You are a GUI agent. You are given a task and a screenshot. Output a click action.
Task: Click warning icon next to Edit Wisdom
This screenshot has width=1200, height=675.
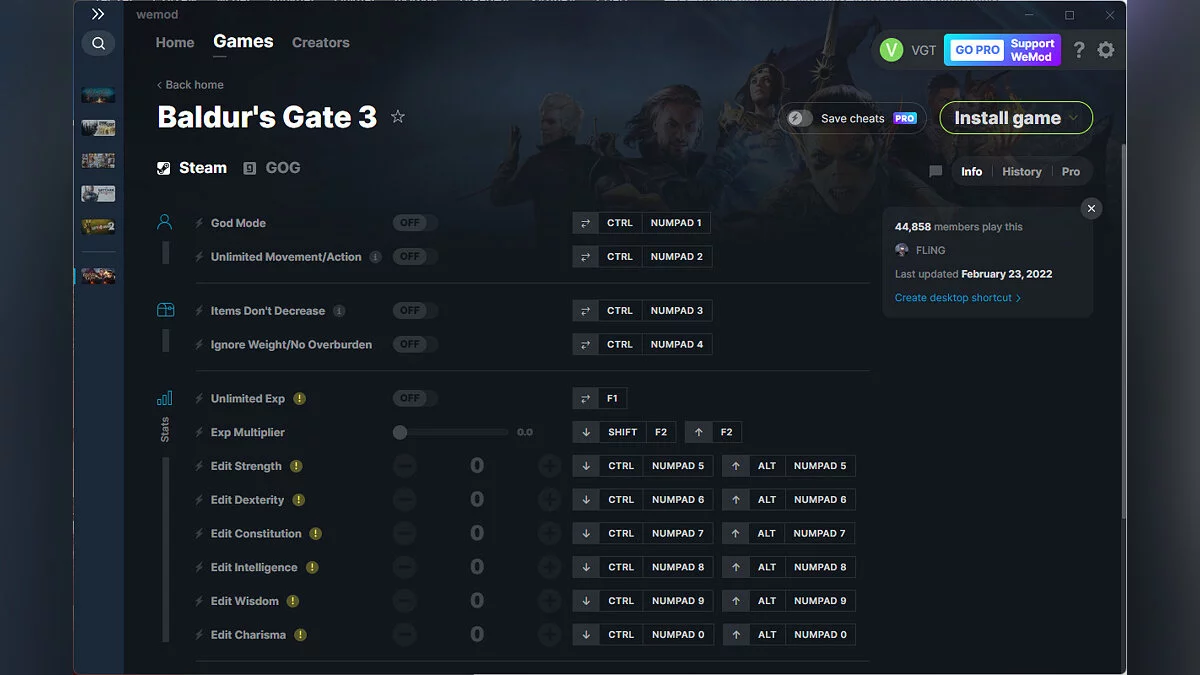293,601
